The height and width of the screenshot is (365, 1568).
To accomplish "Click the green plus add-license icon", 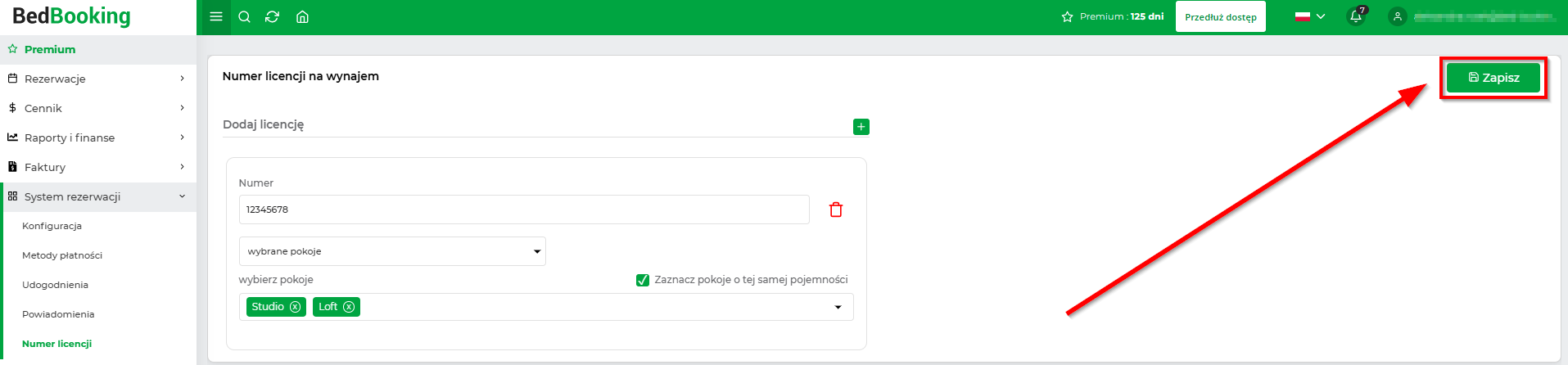I will (861, 127).
